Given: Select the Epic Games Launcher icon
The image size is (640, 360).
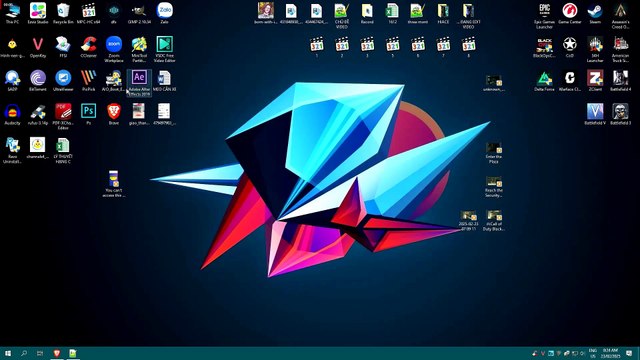Looking at the screenshot, I should pos(544,16).
